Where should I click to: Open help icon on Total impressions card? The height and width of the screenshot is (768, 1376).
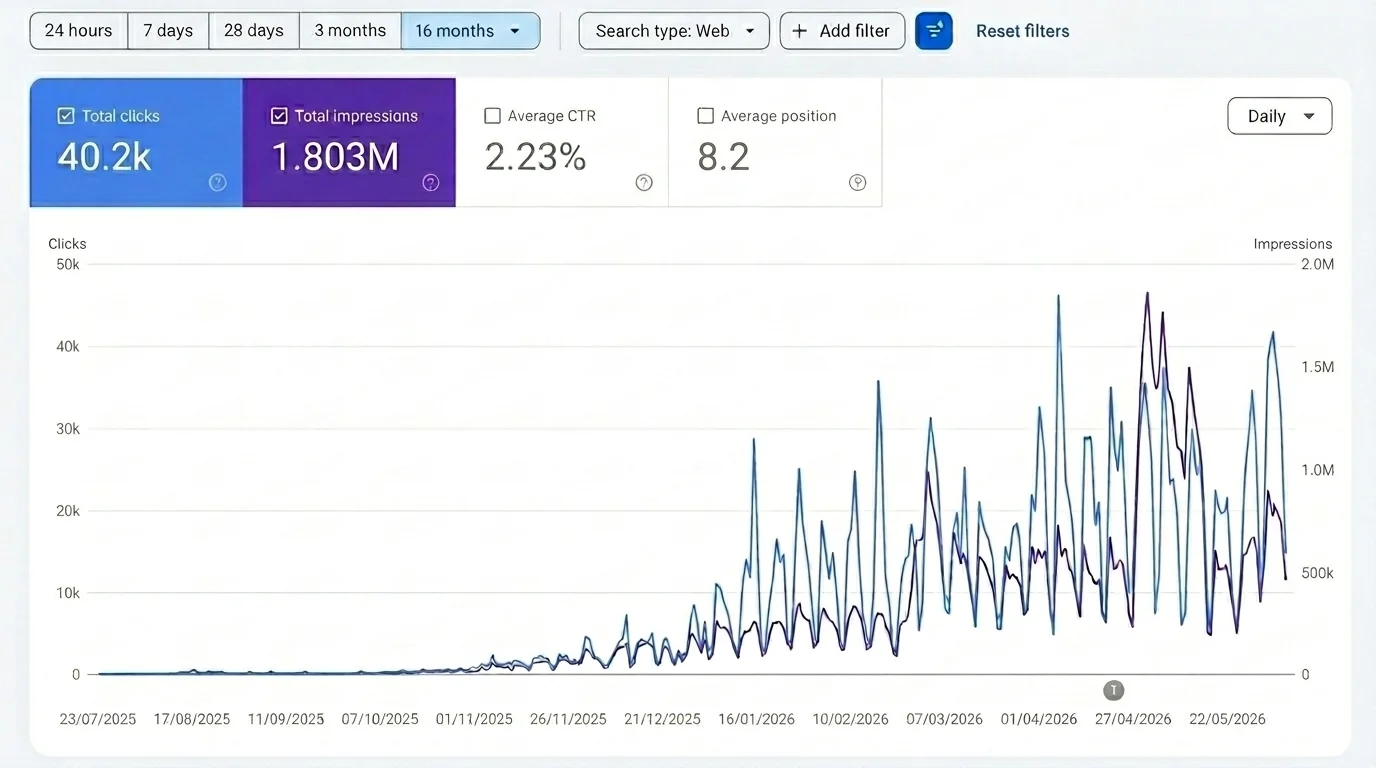pyautogui.click(x=430, y=182)
